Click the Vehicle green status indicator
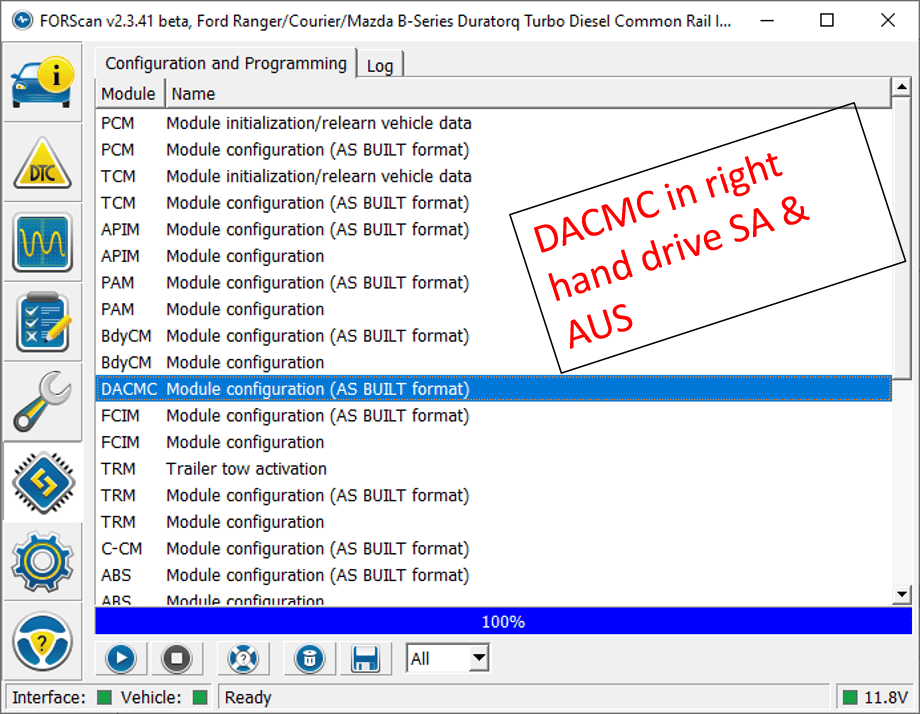 pyautogui.click(x=200, y=697)
